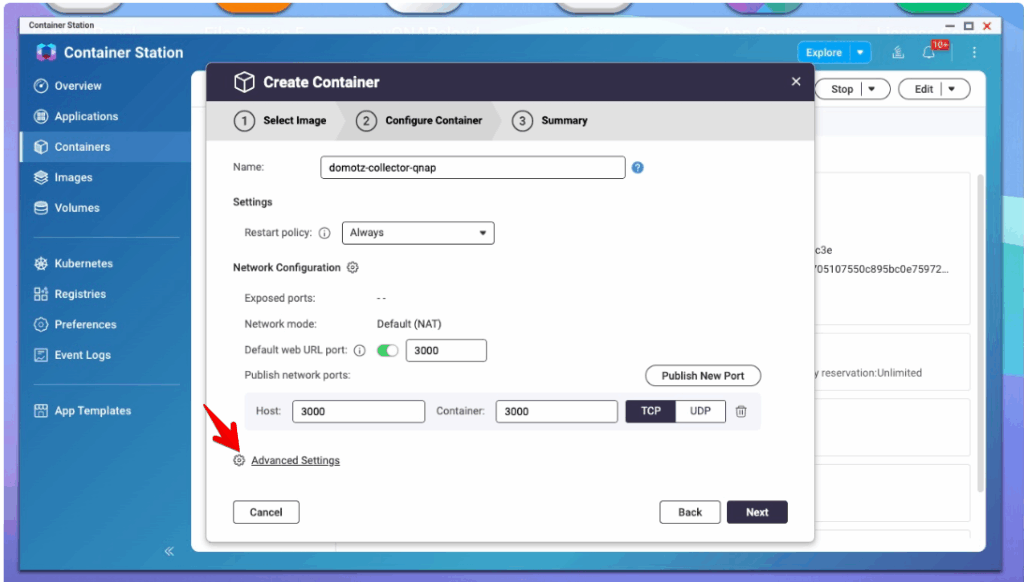Click the Name field help icon
The image size is (1024, 582).
pos(638,168)
